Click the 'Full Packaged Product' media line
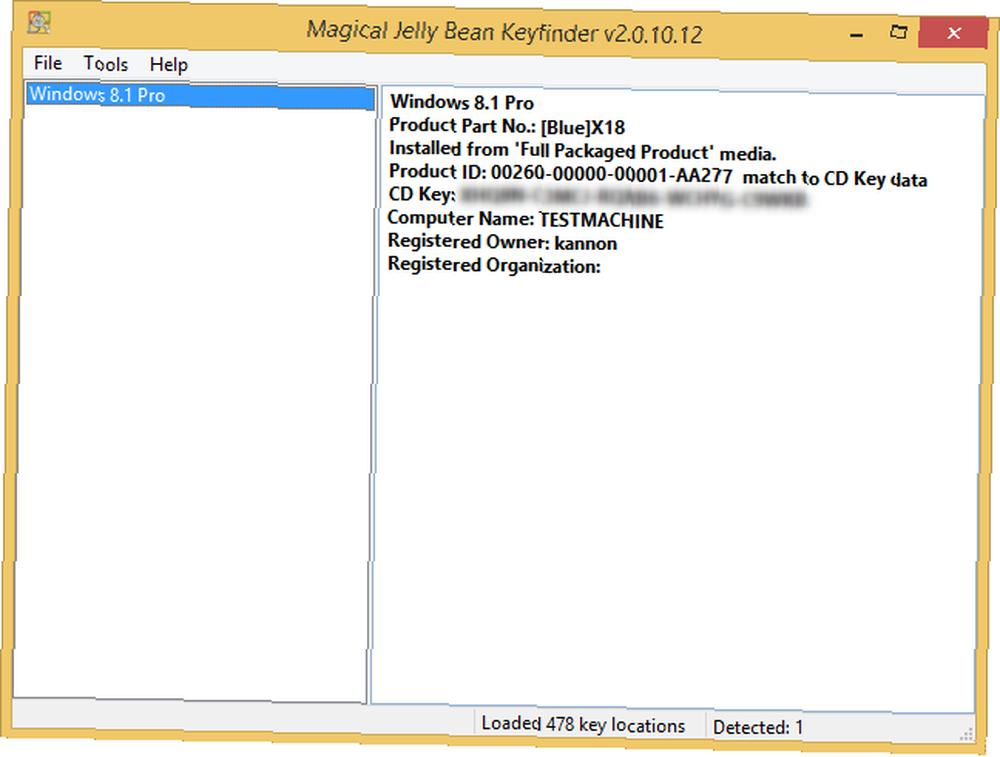 pyautogui.click(x=582, y=151)
